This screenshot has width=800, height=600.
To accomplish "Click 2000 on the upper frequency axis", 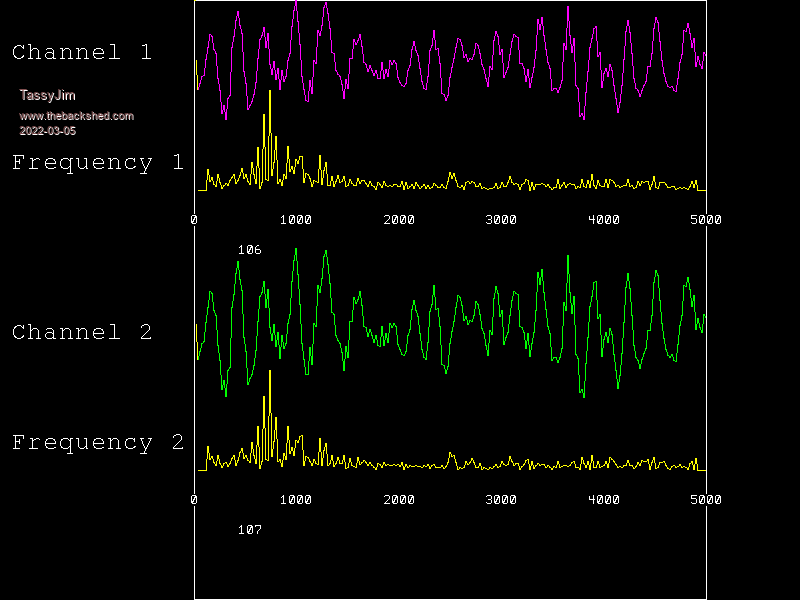I will tap(399, 220).
